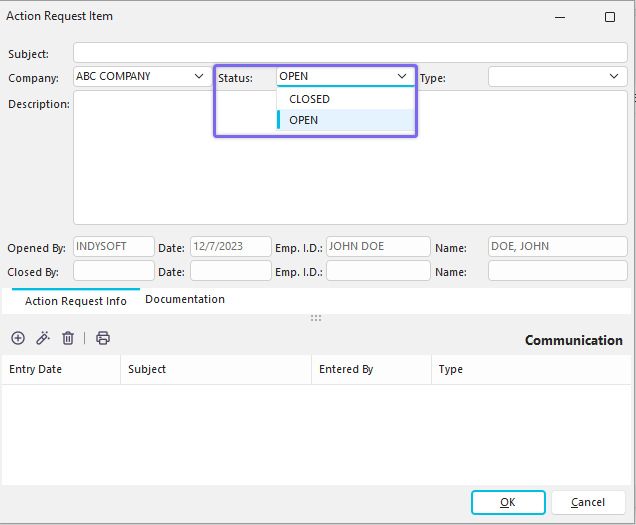The height and width of the screenshot is (525, 636).
Task: Sort by the Entry Date column
Action: tap(60, 369)
